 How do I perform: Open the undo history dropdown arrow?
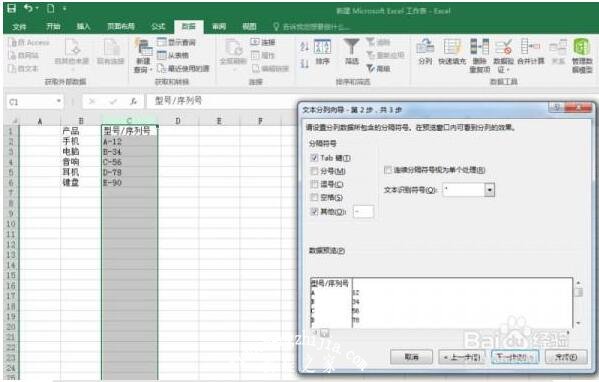(37, 8)
